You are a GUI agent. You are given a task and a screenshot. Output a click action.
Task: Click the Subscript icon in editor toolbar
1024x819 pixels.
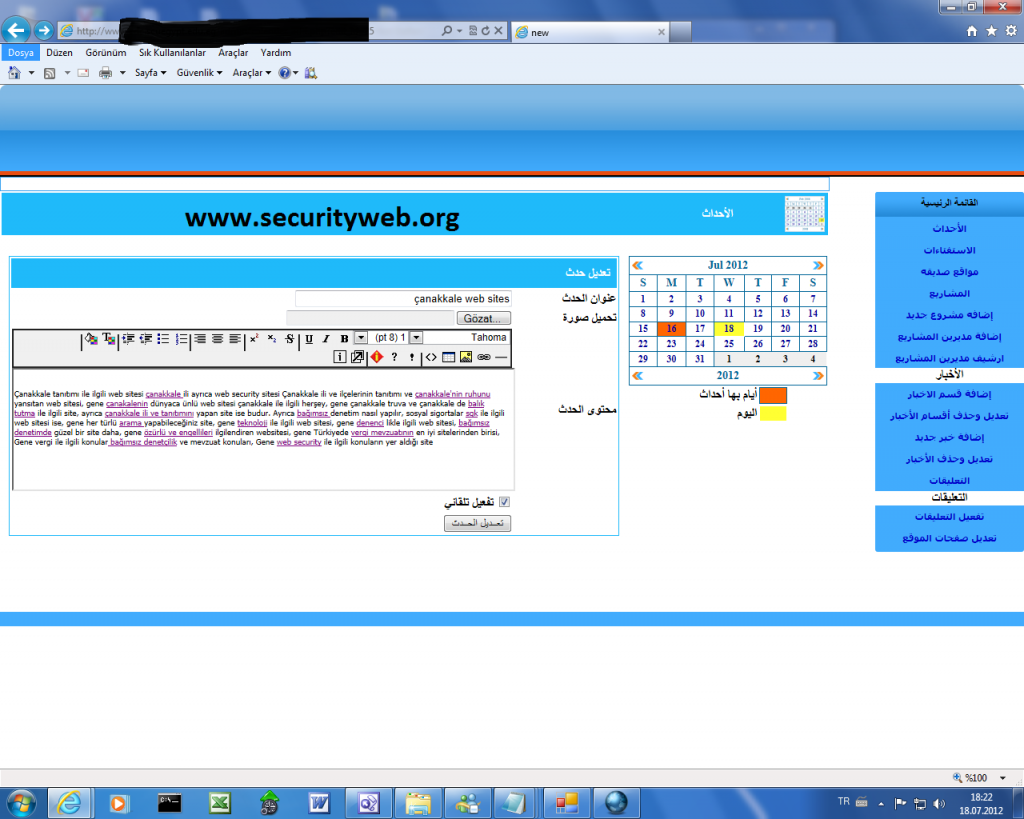pyautogui.click(x=272, y=338)
